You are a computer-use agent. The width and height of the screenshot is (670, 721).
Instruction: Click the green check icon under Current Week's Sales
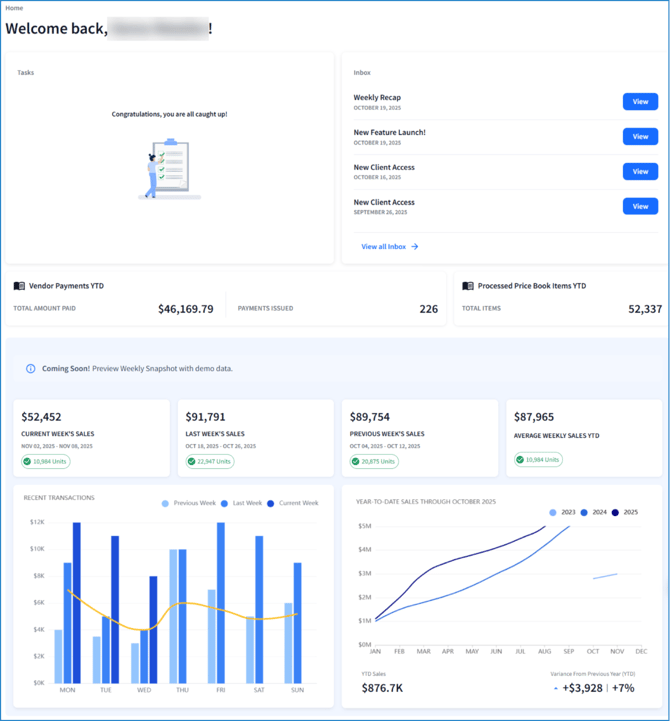coord(29,462)
